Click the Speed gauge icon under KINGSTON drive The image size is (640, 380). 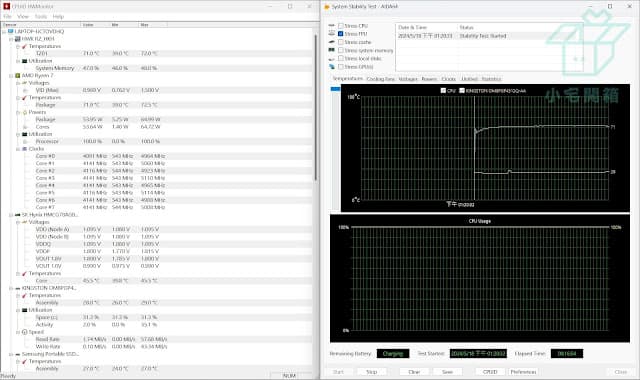coord(24,332)
